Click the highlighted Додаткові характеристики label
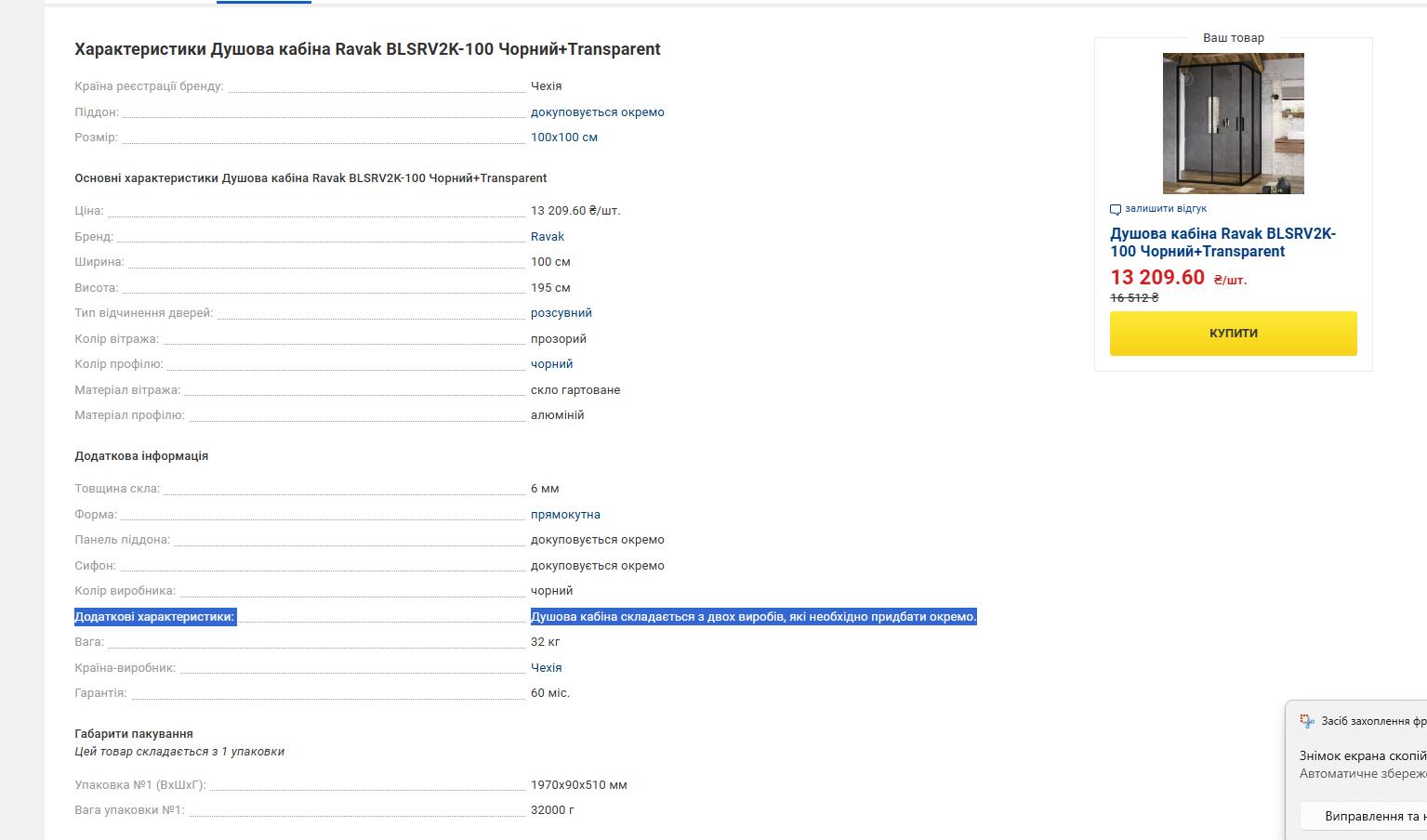Viewport: 1427px width, 840px height. 155,617
